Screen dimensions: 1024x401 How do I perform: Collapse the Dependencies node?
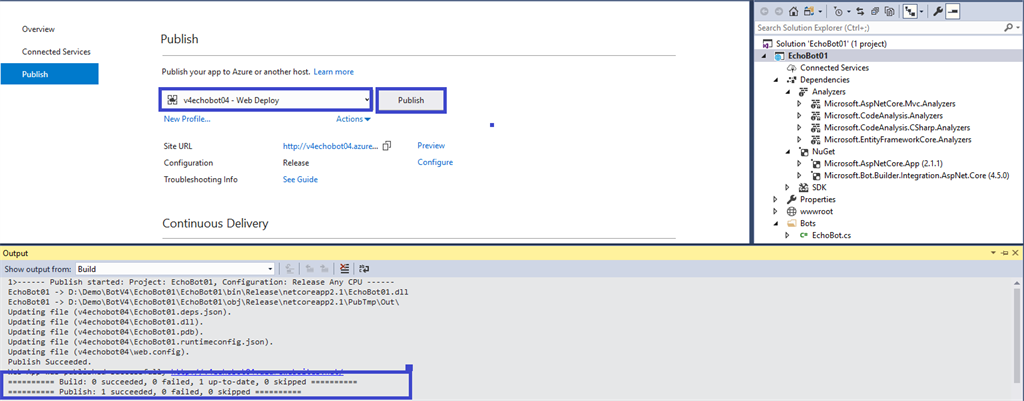point(776,80)
